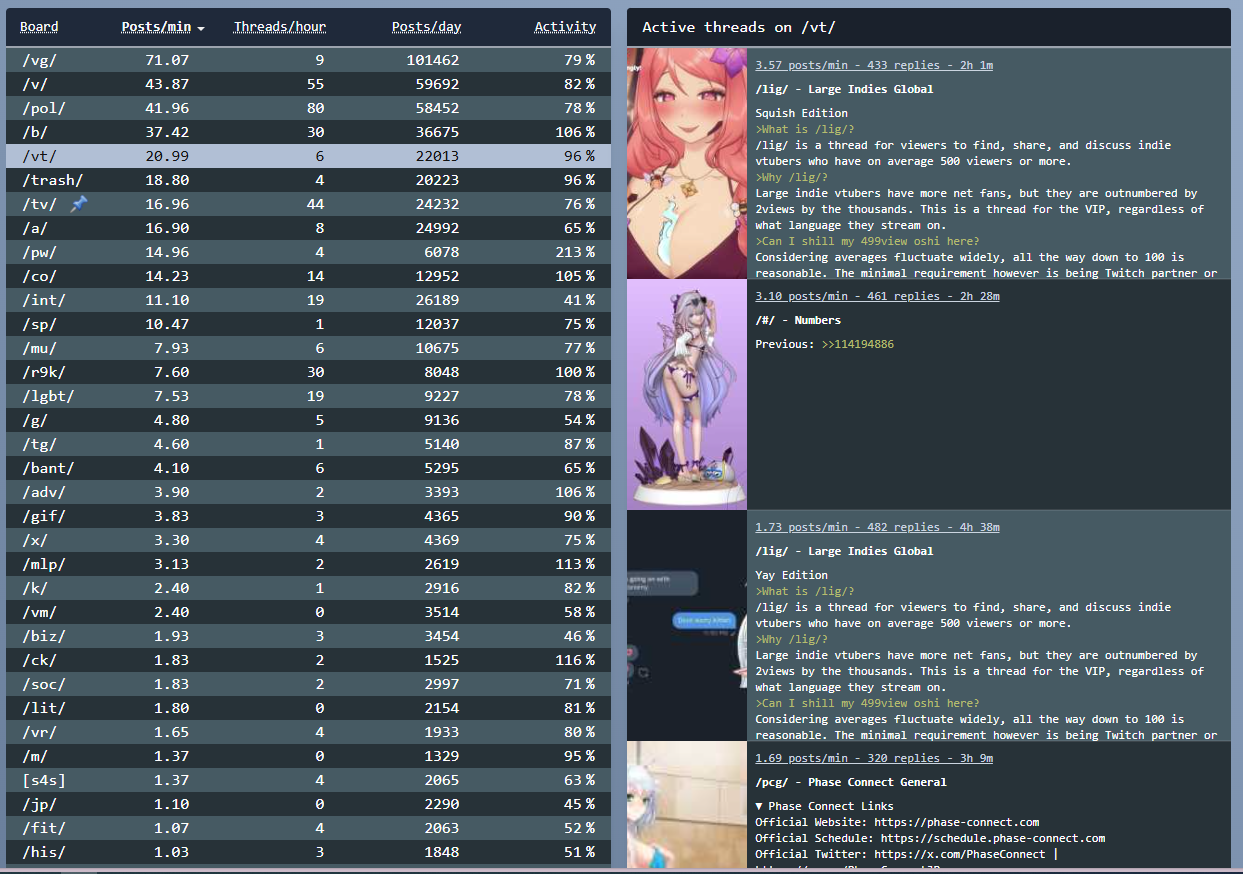Sort by the Posts/day column header
1243x874 pixels.
[425, 27]
